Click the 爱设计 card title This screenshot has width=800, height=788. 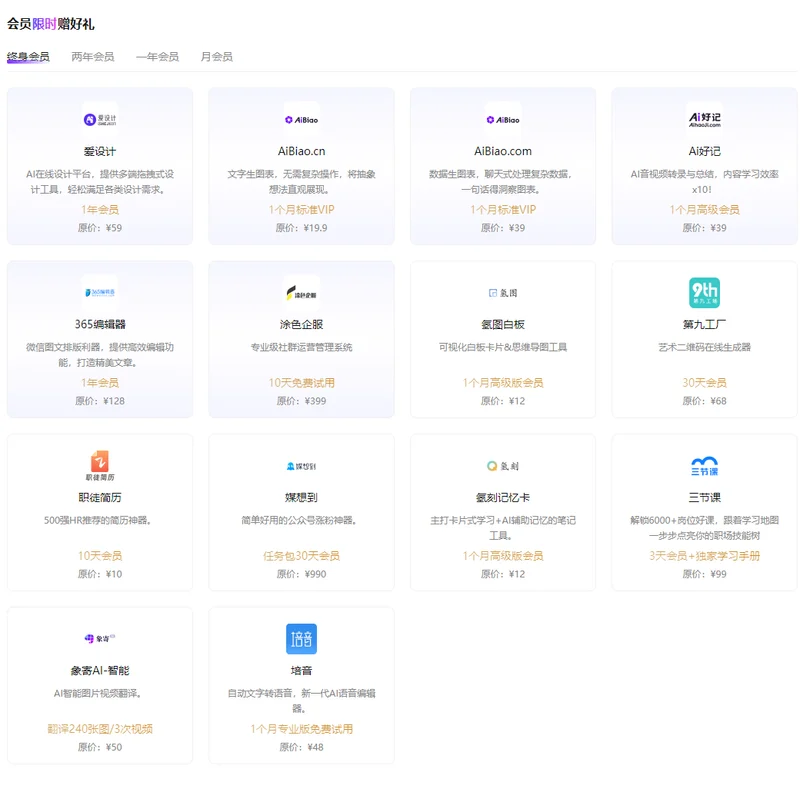coord(99,151)
